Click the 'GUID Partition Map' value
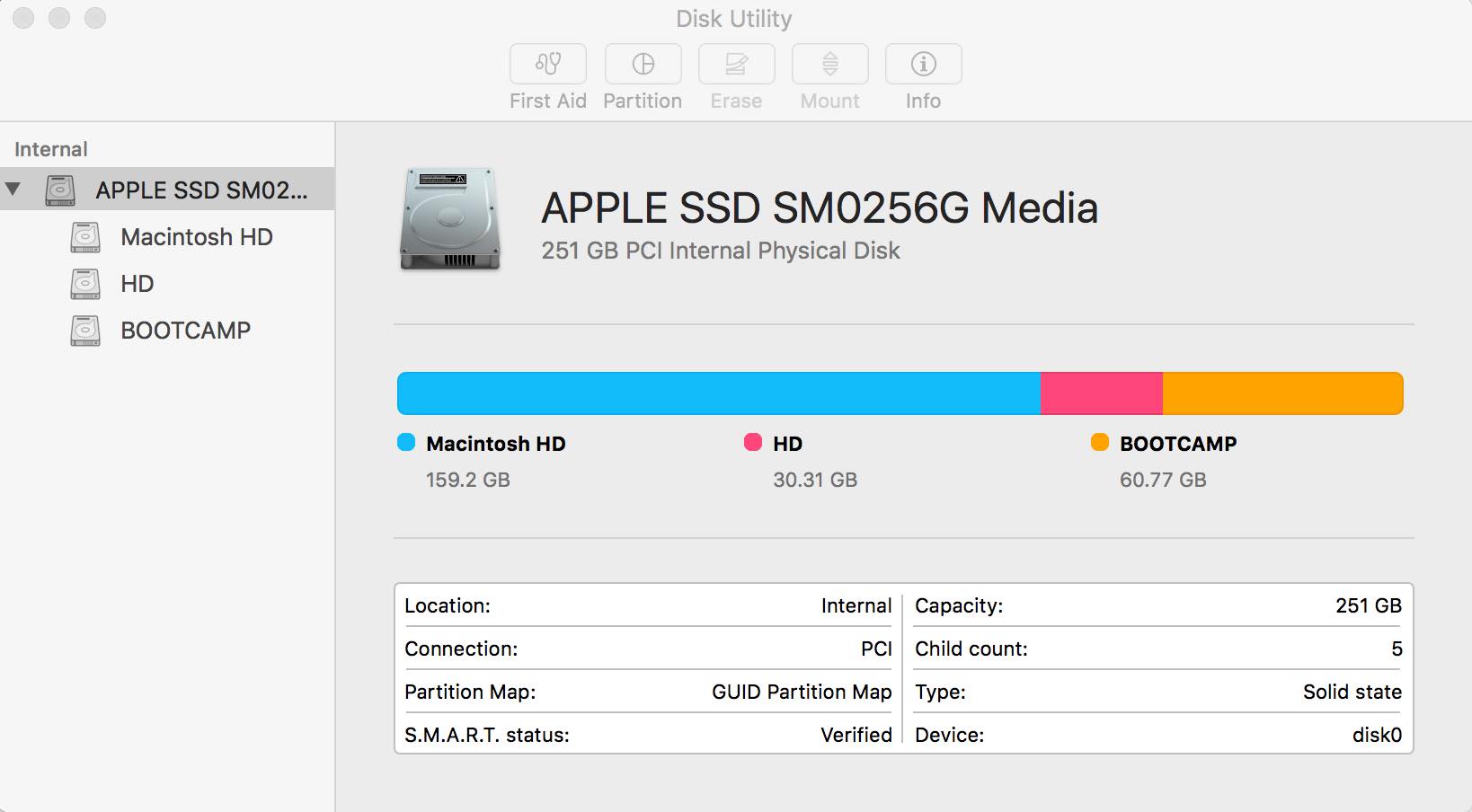Image resolution: width=1472 pixels, height=812 pixels. [x=802, y=692]
